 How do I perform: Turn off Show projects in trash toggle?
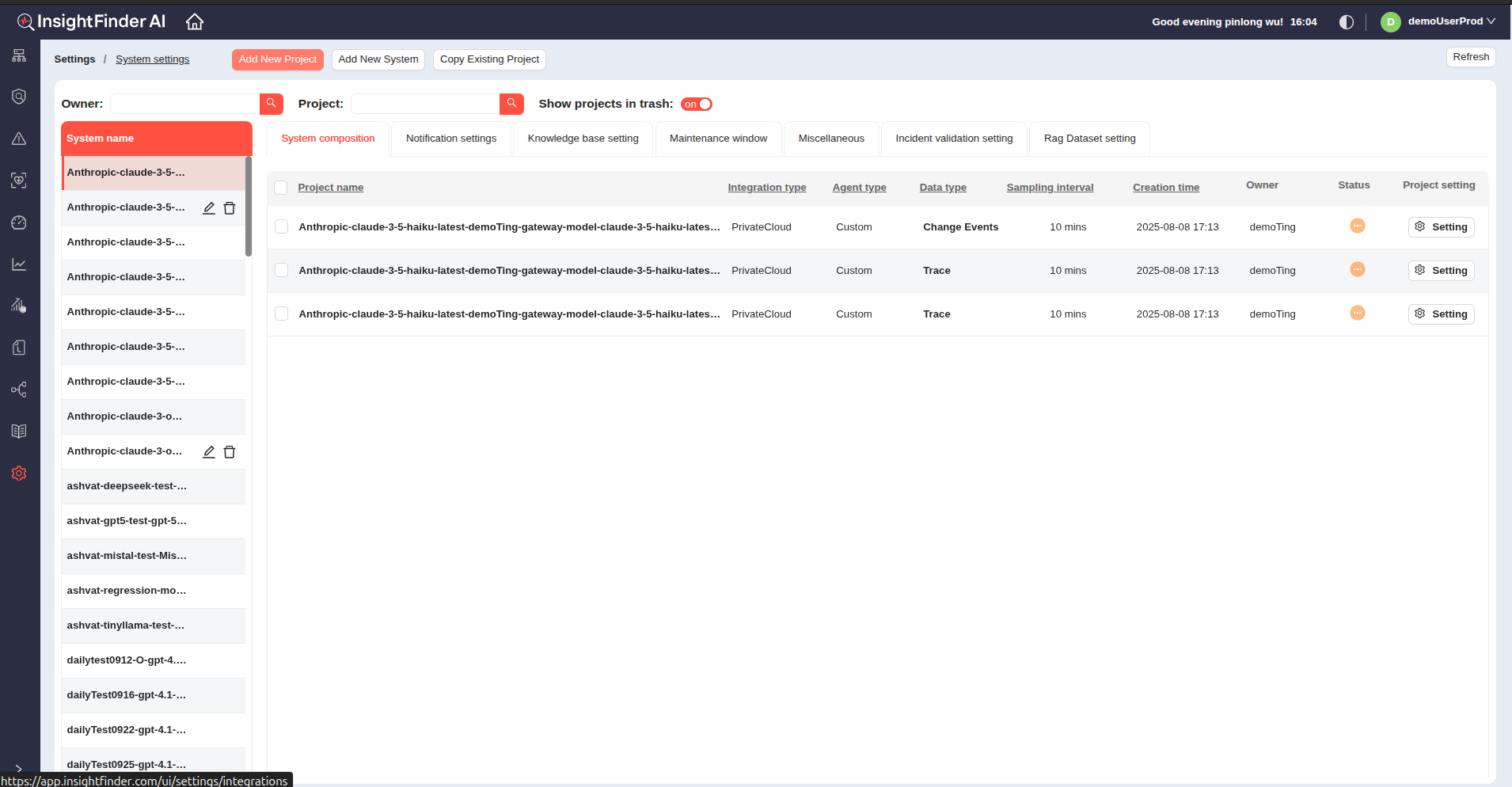[x=697, y=105]
